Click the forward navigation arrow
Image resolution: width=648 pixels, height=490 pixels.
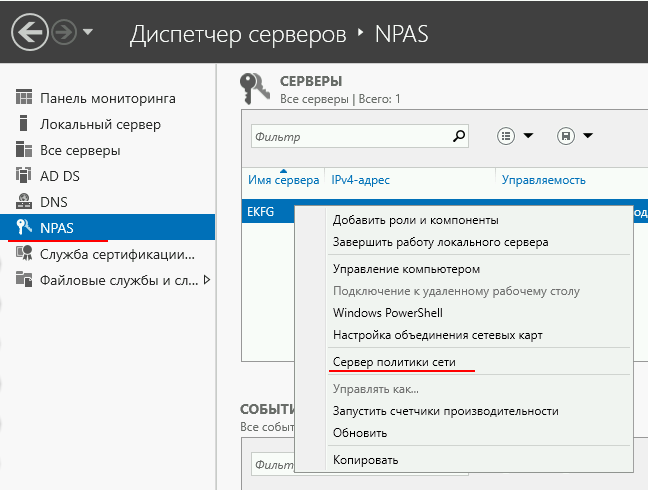[64, 32]
